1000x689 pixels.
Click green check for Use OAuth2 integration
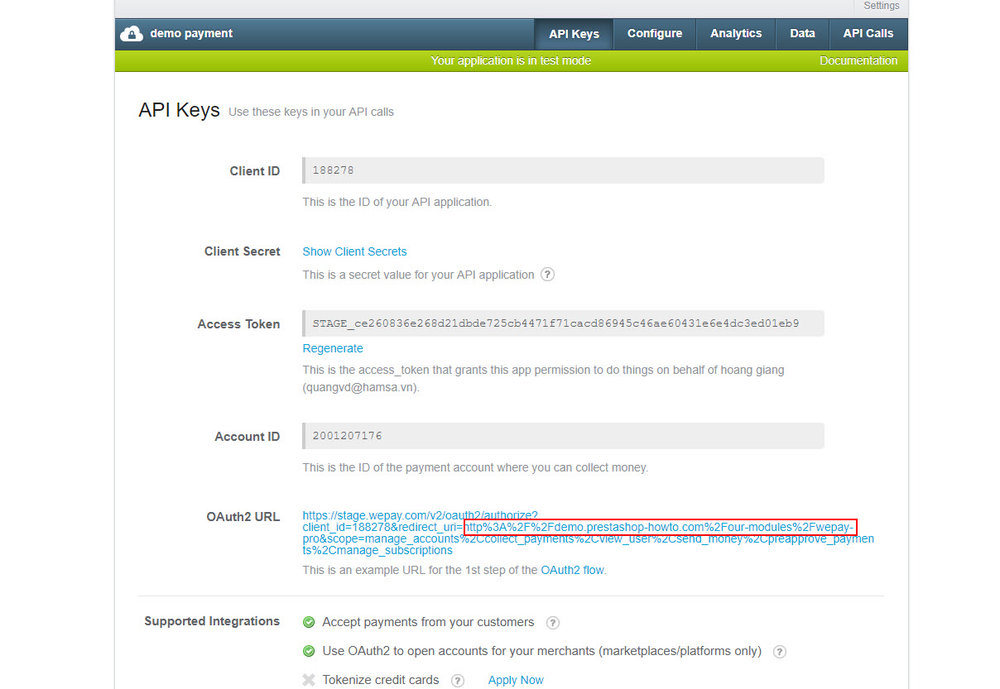[309, 651]
